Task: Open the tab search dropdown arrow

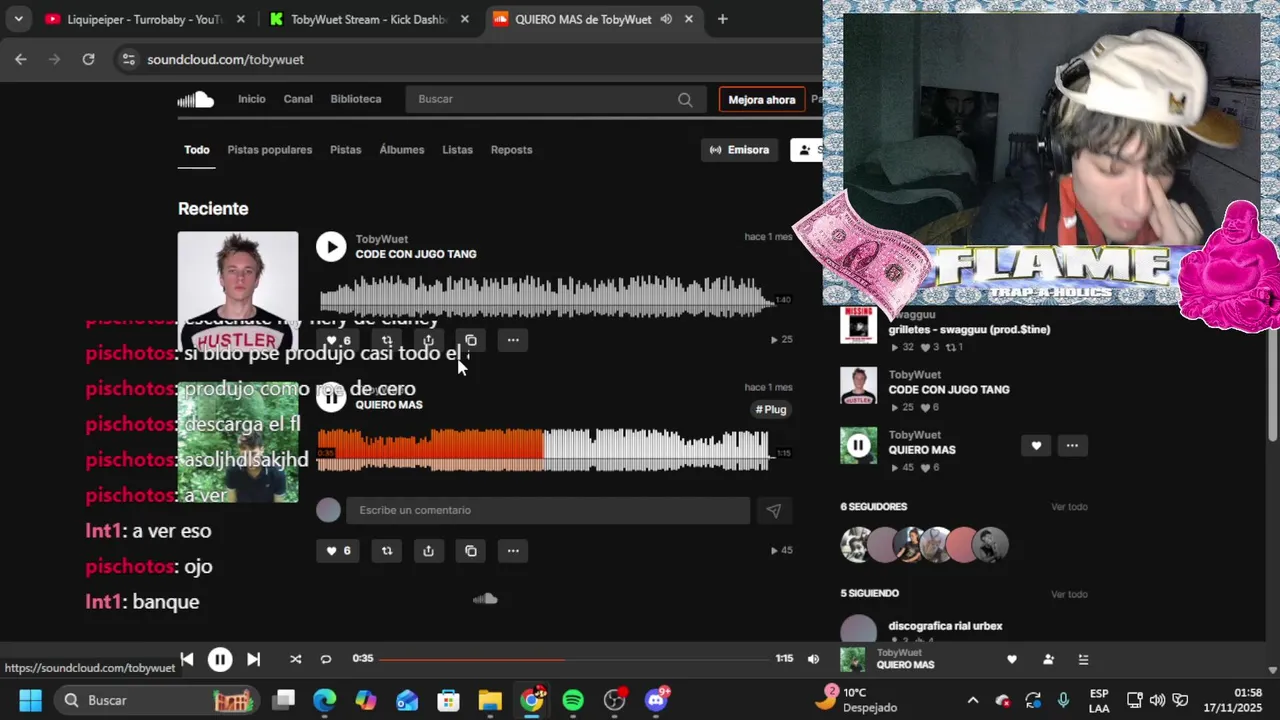Action: [x=18, y=19]
